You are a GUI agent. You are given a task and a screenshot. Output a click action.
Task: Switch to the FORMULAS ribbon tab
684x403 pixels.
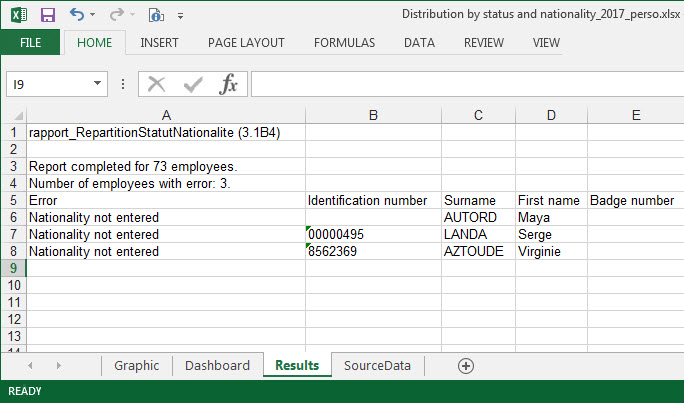344,43
